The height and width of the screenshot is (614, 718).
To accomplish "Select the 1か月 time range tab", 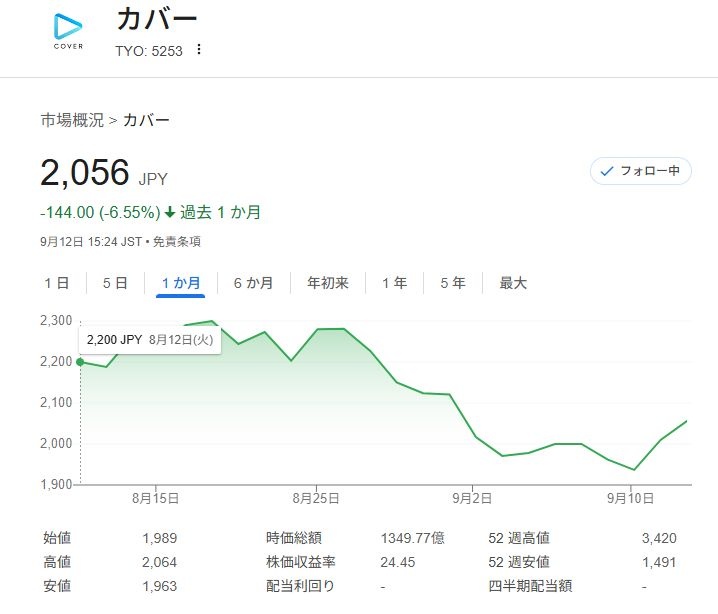I will pos(181,283).
